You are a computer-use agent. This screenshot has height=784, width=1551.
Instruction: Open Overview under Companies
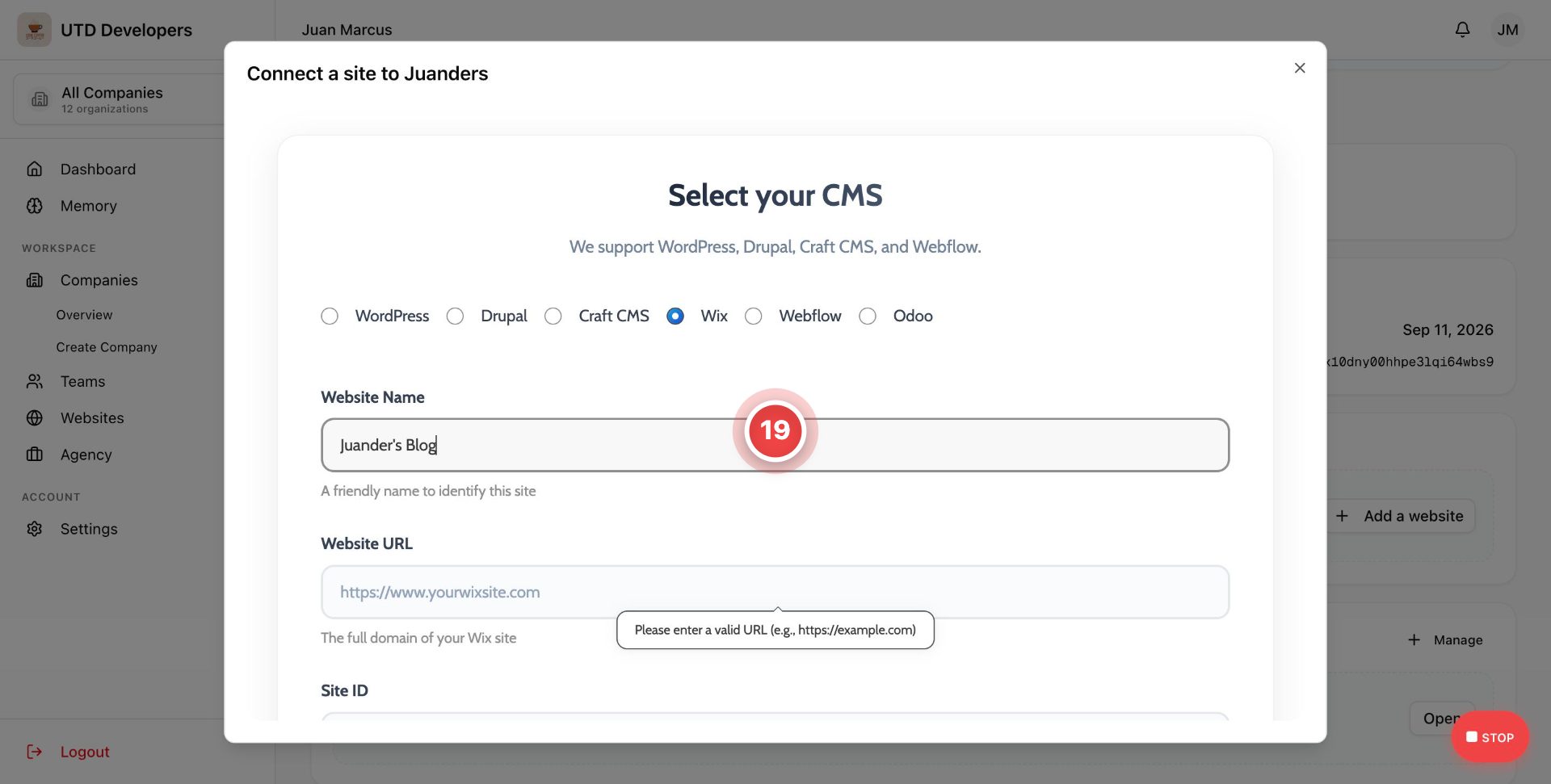coord(84,315)
